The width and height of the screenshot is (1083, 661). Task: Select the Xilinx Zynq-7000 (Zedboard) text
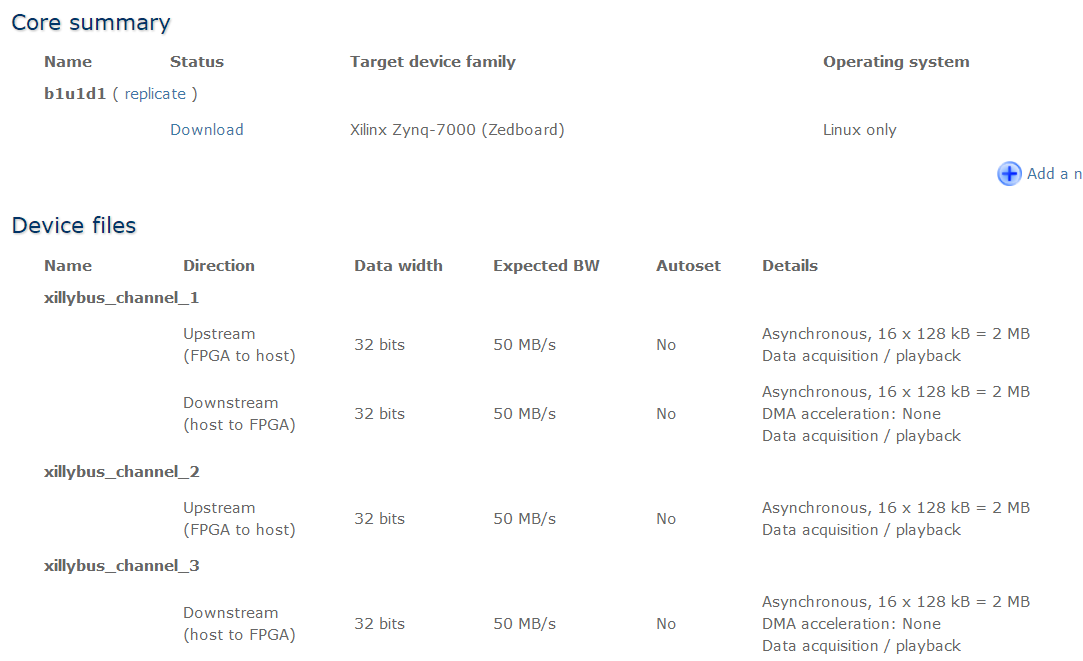click(457, 130)
